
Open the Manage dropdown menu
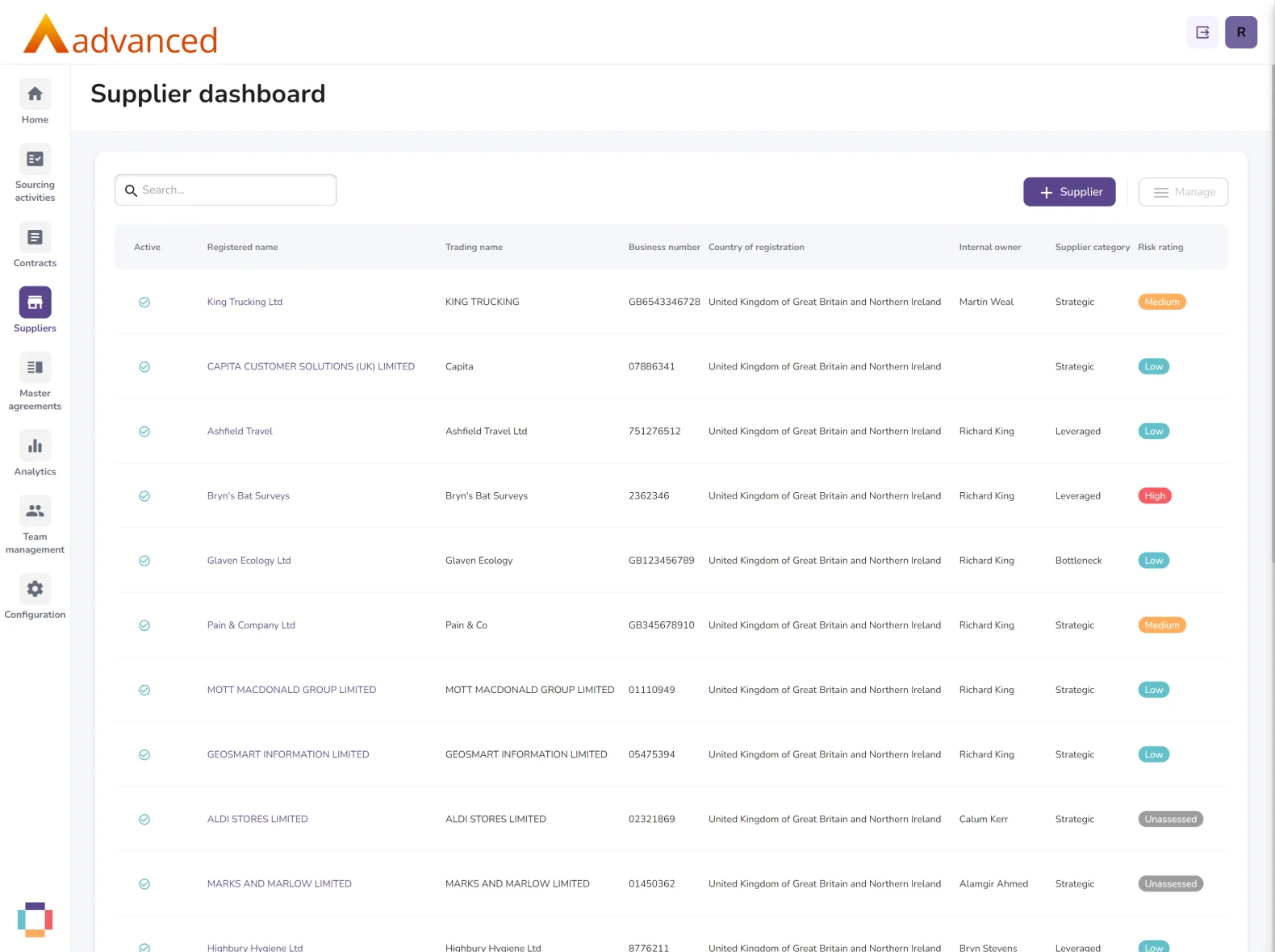click(1183, 192)
